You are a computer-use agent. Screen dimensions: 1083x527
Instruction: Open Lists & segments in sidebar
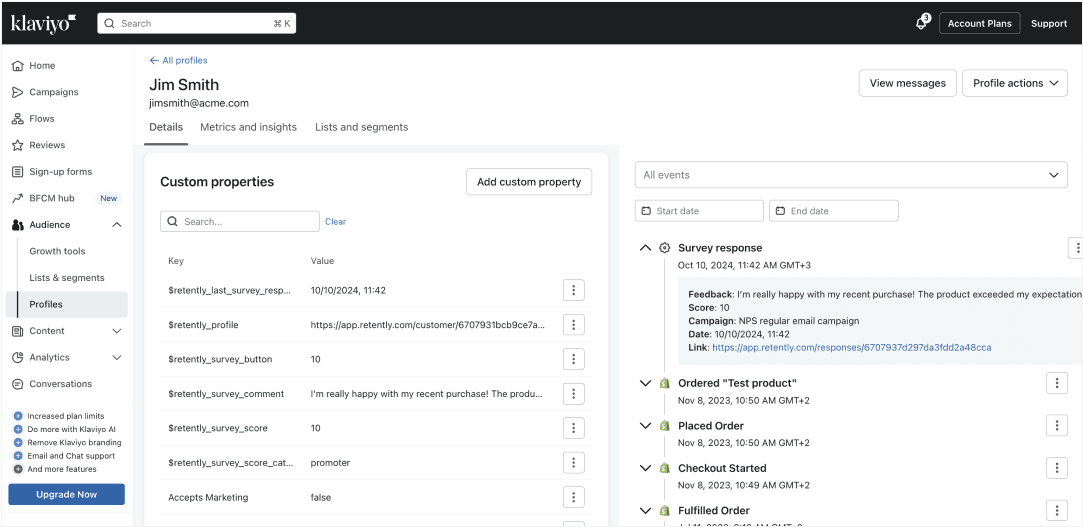67,278
